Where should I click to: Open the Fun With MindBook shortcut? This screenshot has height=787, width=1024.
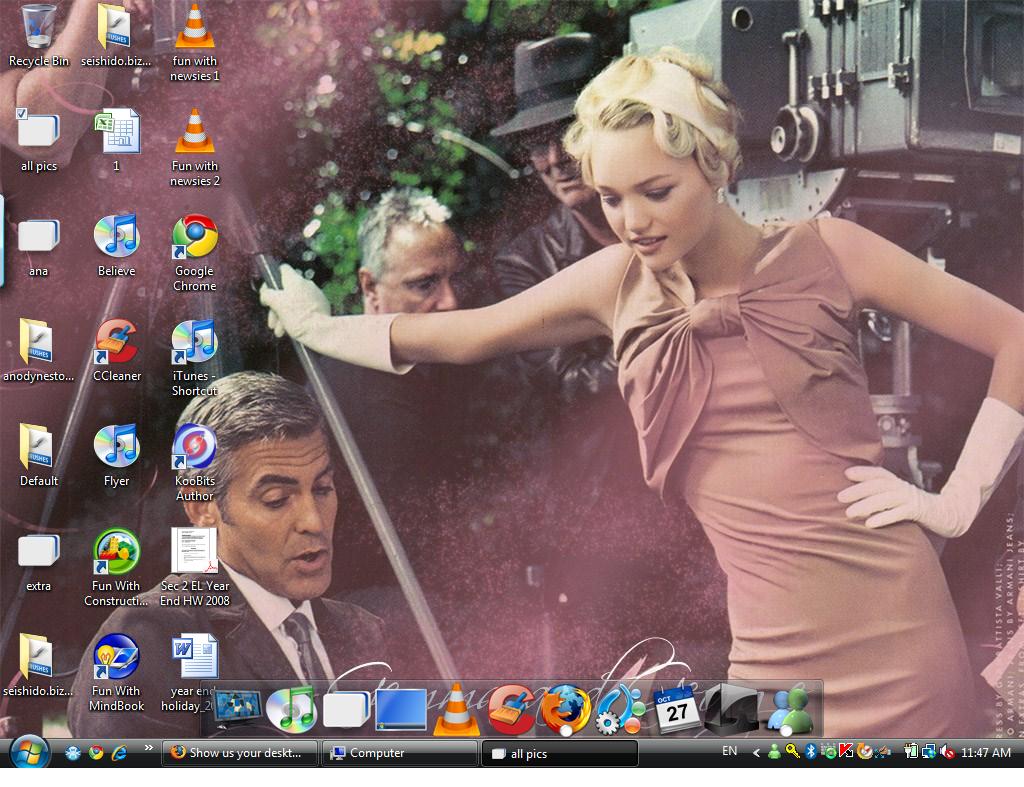[116, 657]
